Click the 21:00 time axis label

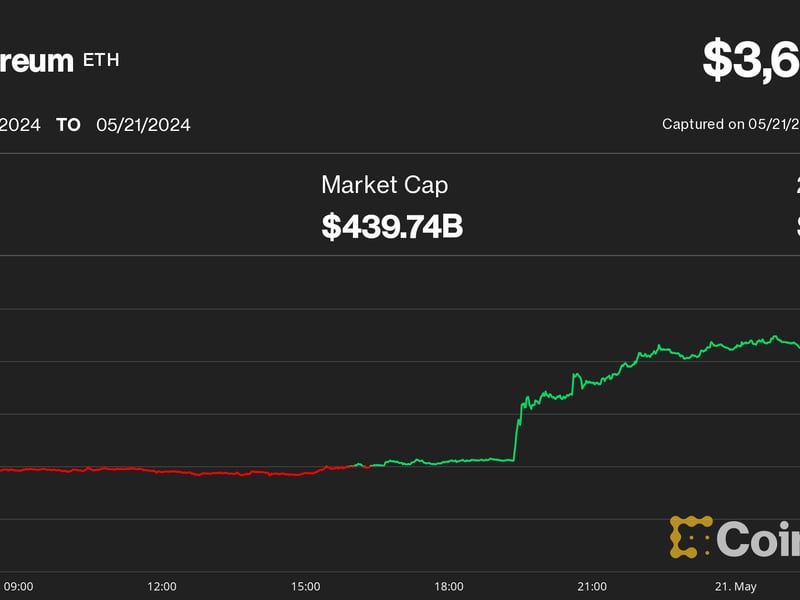(x=591, y=586)
